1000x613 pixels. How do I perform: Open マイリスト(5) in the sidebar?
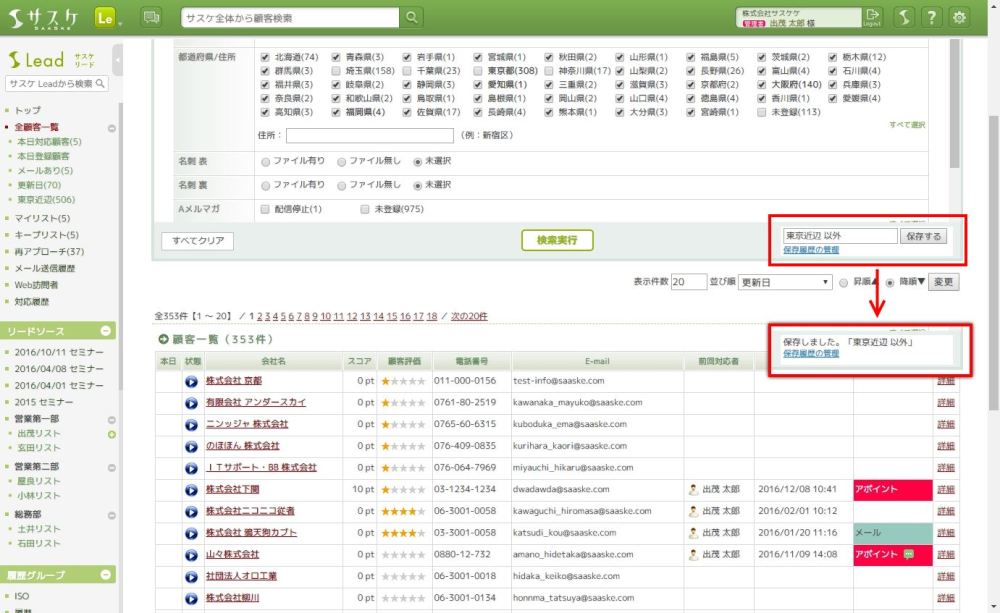point(42,218)
